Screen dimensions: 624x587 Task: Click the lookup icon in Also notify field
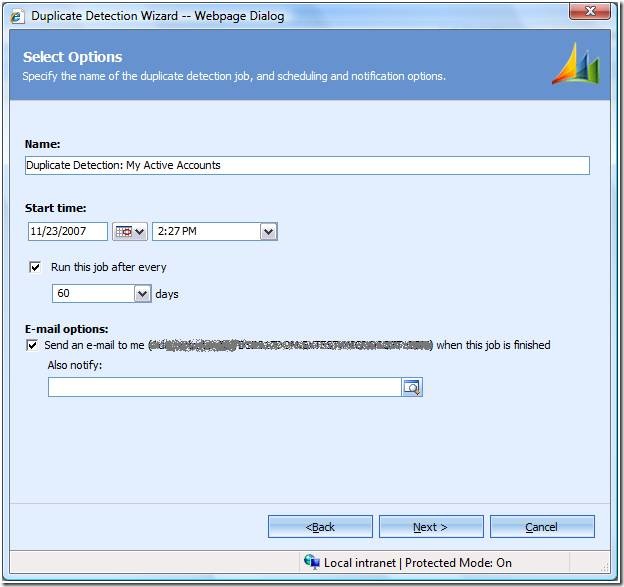pyautogui.click(x=412, y=387)
